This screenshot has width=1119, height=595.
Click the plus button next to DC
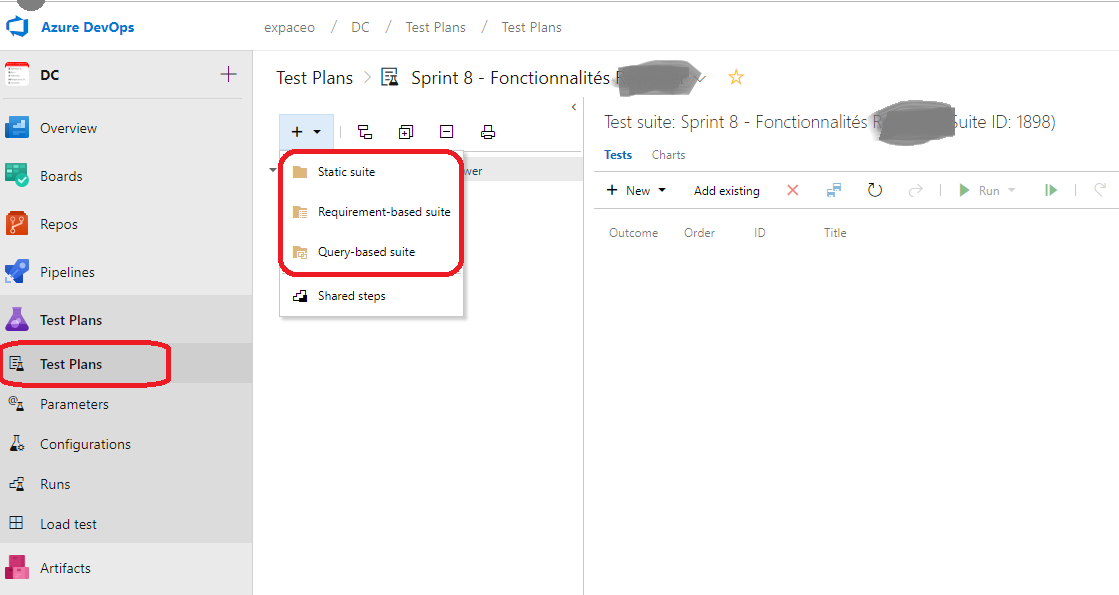[228, 74]
